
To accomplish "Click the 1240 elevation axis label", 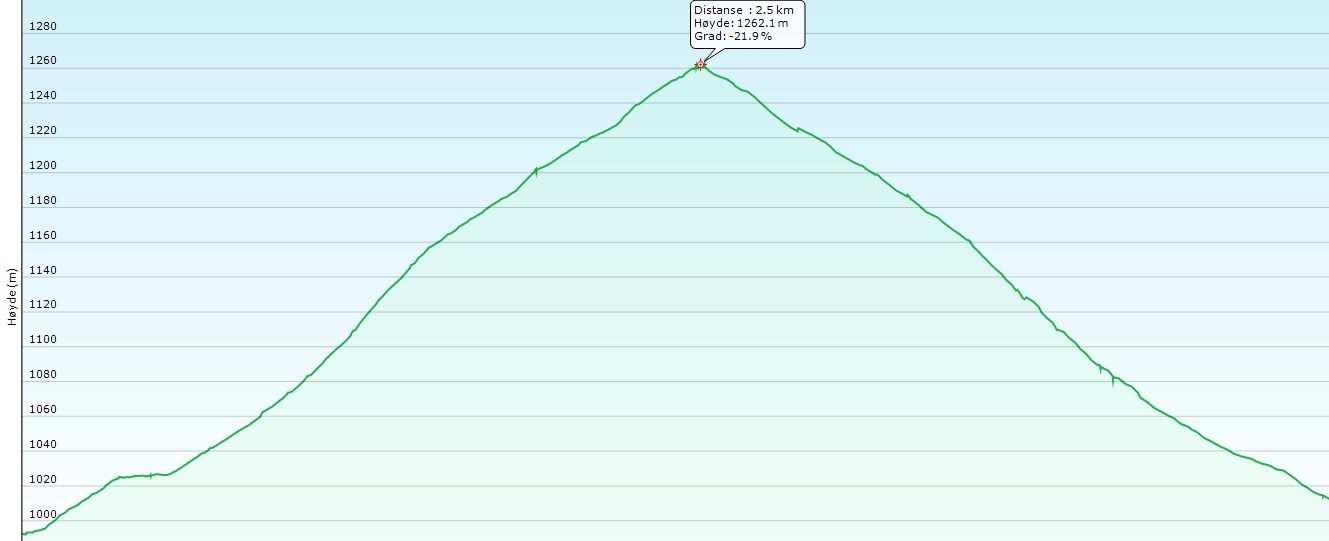I will (x=43, y=96).
